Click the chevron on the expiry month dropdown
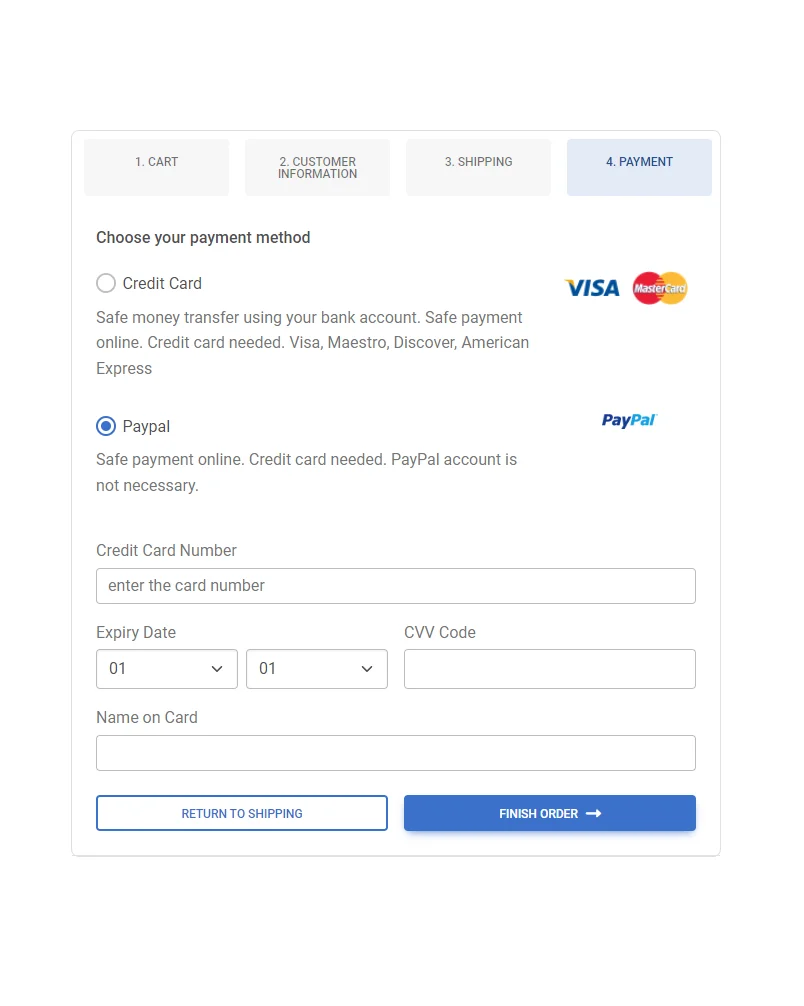 (x=217, y=669)
